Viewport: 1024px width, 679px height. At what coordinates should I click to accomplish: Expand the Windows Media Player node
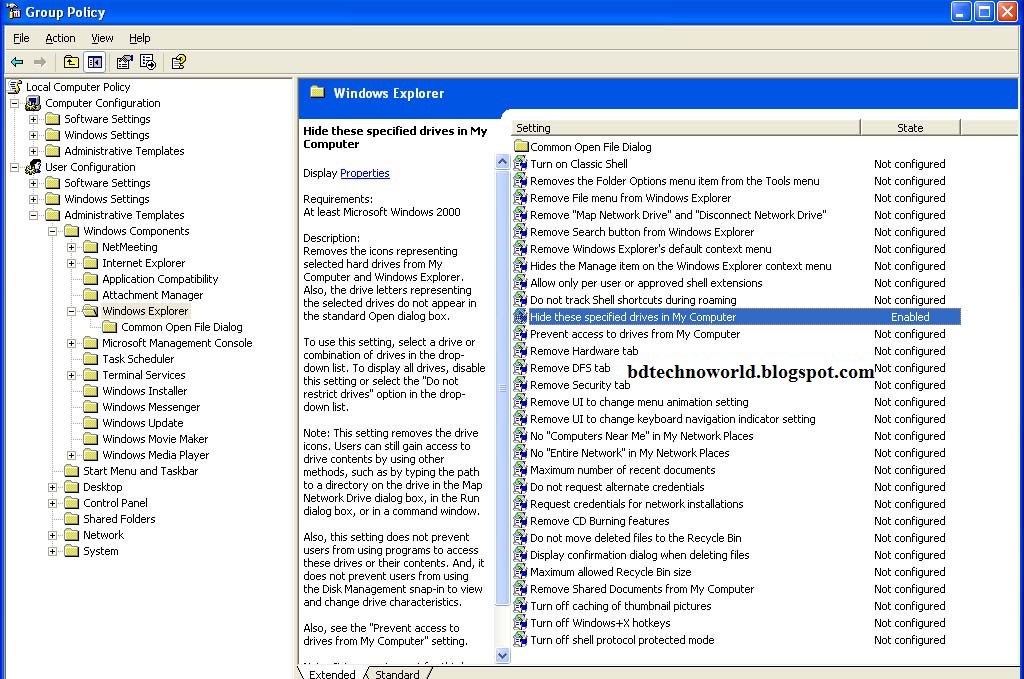tap(72, 455)
